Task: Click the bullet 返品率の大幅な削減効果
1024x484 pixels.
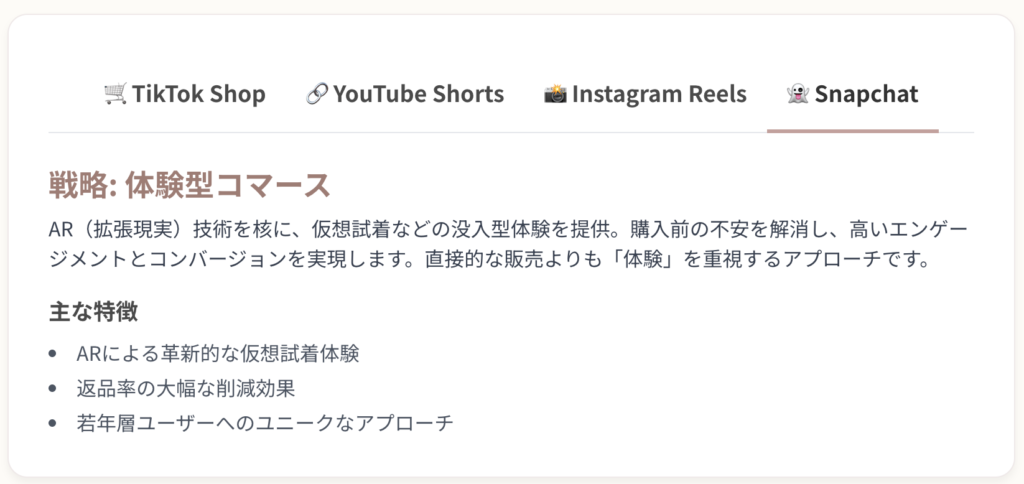Action: [185, 389]
